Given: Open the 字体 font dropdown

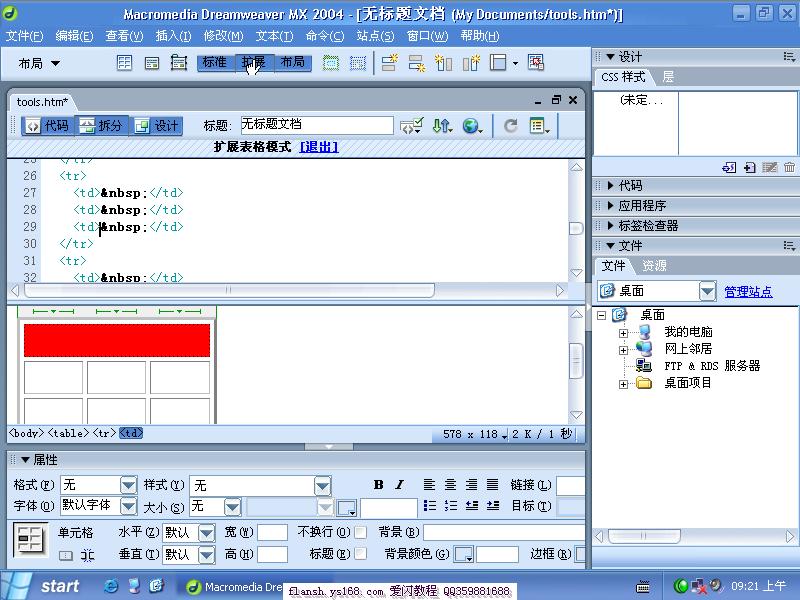Looking at the screenshot, I should tap(129, 506).
